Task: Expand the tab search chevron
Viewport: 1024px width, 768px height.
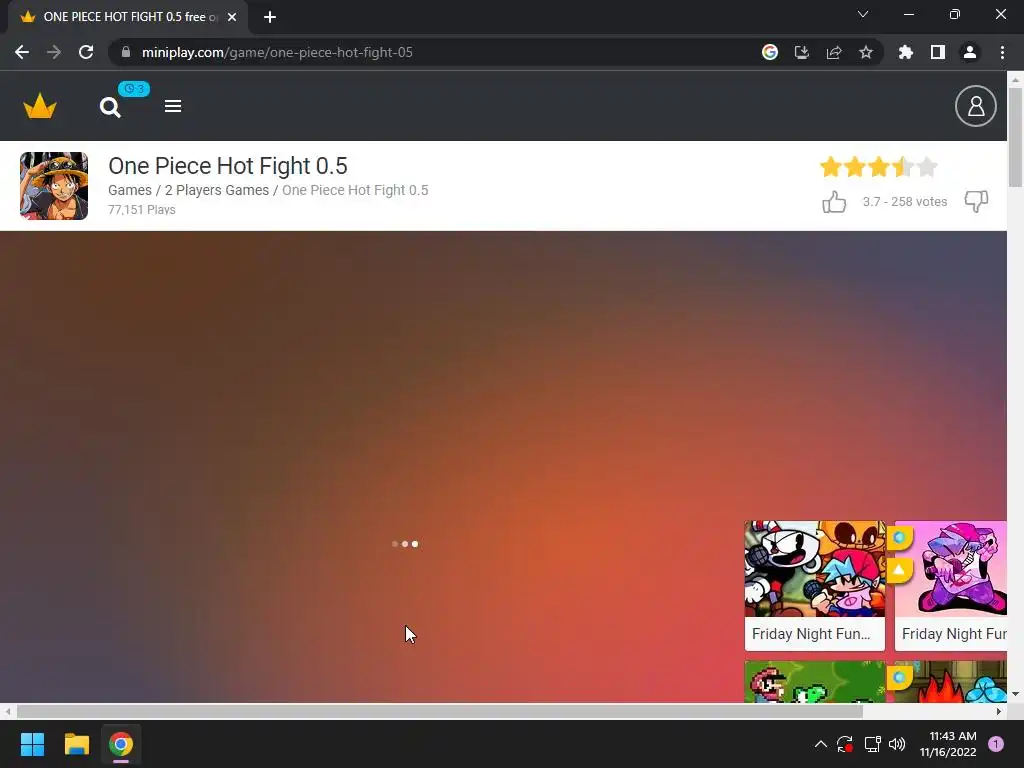Action: pos(863,14)
